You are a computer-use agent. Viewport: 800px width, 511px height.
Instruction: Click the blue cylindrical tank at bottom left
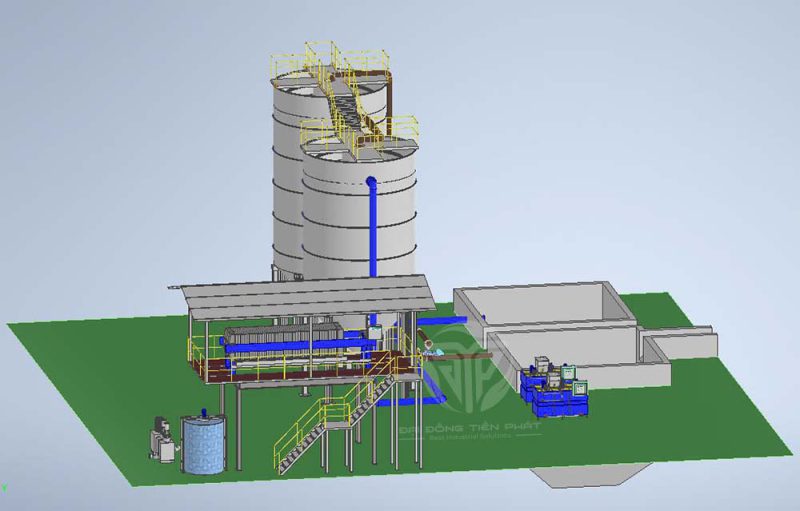pyautogui.click(x=206, y=446)
